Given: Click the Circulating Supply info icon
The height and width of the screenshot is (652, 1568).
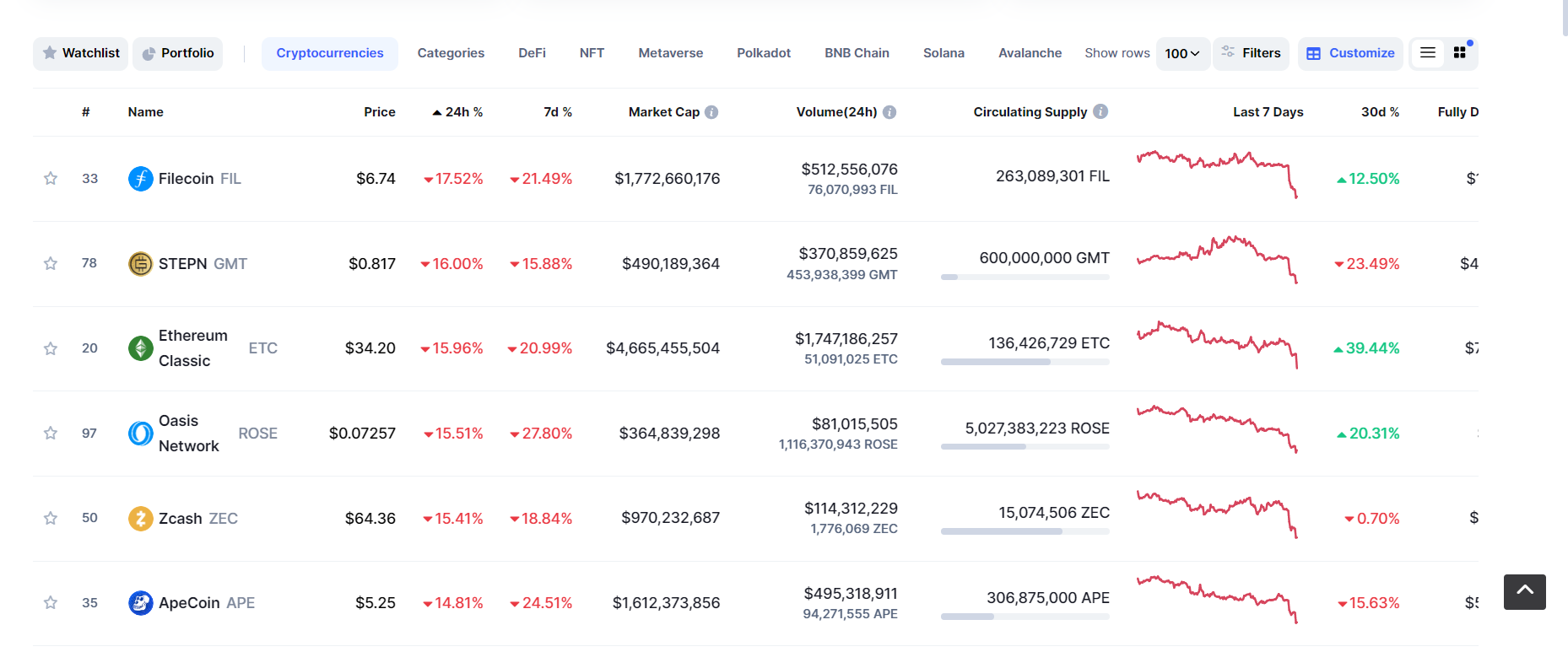Looking at the screenshot, I should coord(1100,111).
